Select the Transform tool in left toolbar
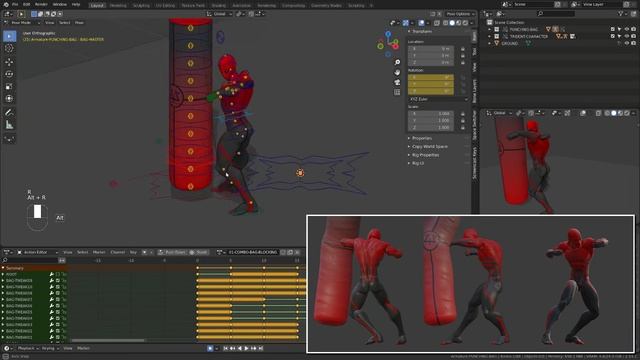The image size is (640, 360). pyautogui.click(x=9, y=99)
